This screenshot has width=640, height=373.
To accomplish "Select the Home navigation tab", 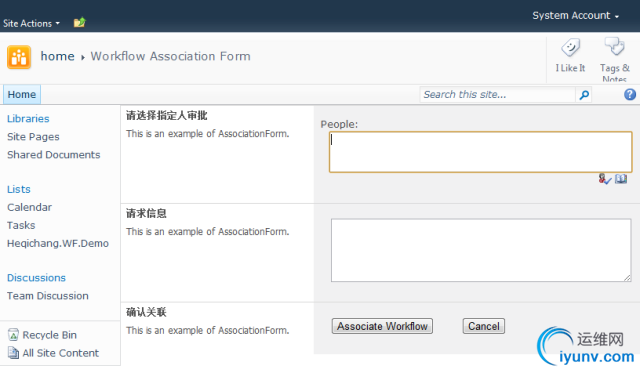I will (22, 95).
